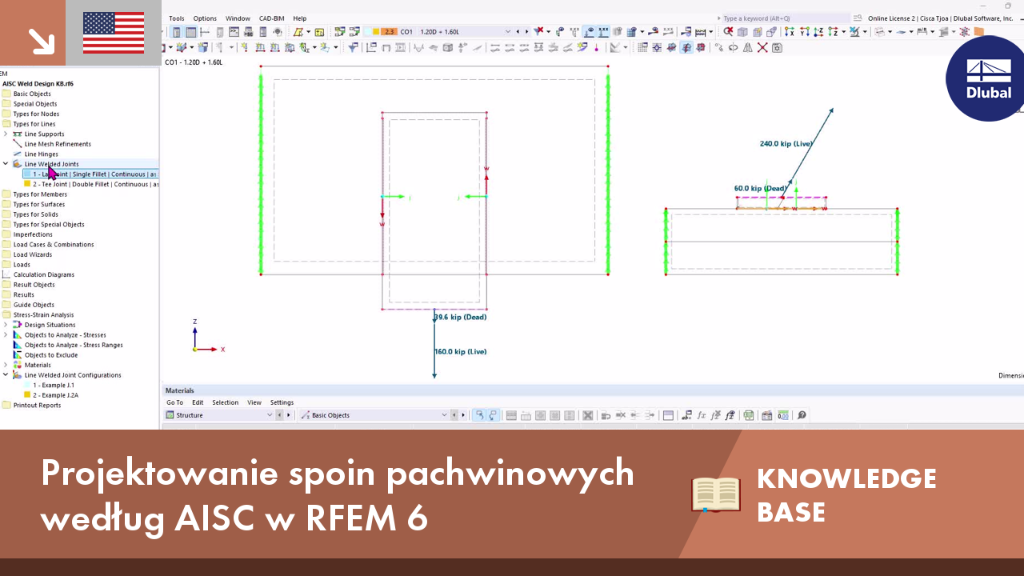Screen dimensions: 1024x576
Task: Open Edit menu in Materials panel
Action: 198,402
